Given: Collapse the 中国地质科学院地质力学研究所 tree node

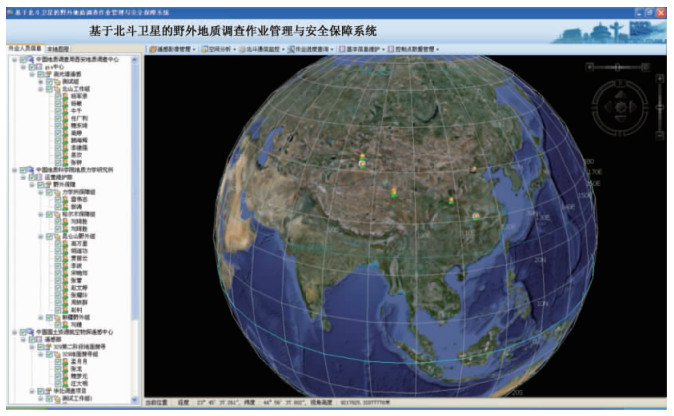Looking at the screenshot, I should point(15,170).
